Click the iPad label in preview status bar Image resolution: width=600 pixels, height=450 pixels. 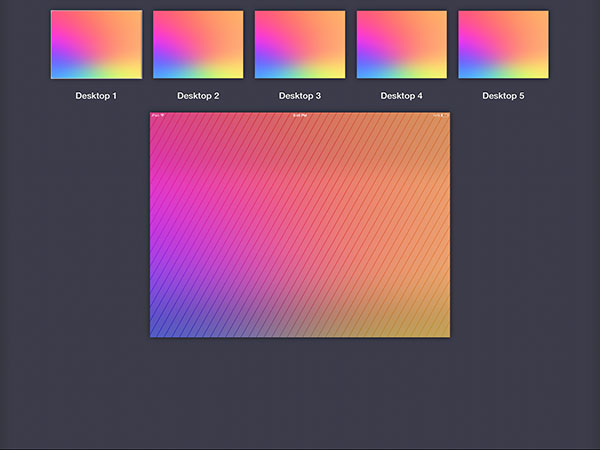click(x=155, y=116)
